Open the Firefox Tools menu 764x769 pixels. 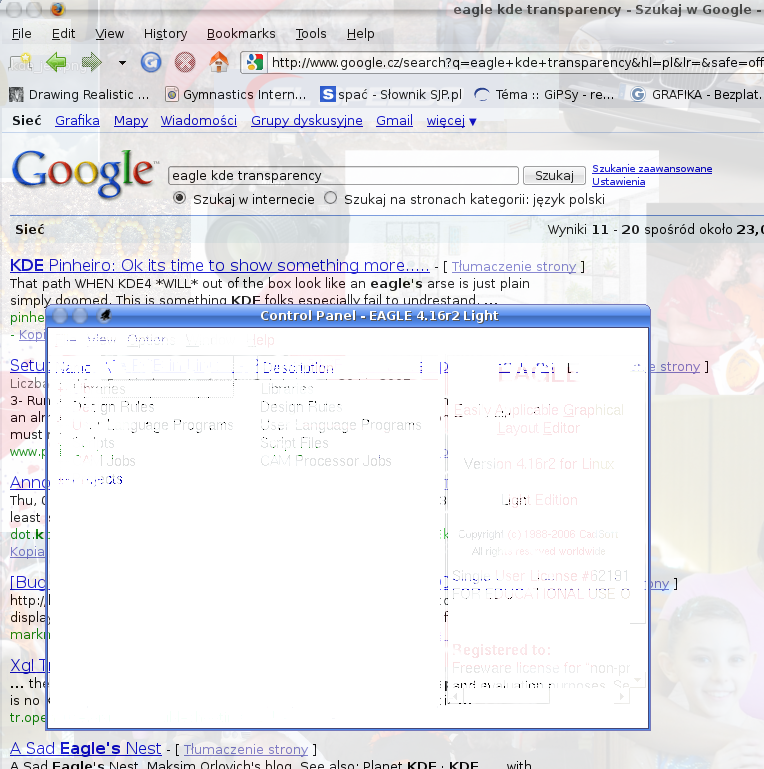click(310, 34)
